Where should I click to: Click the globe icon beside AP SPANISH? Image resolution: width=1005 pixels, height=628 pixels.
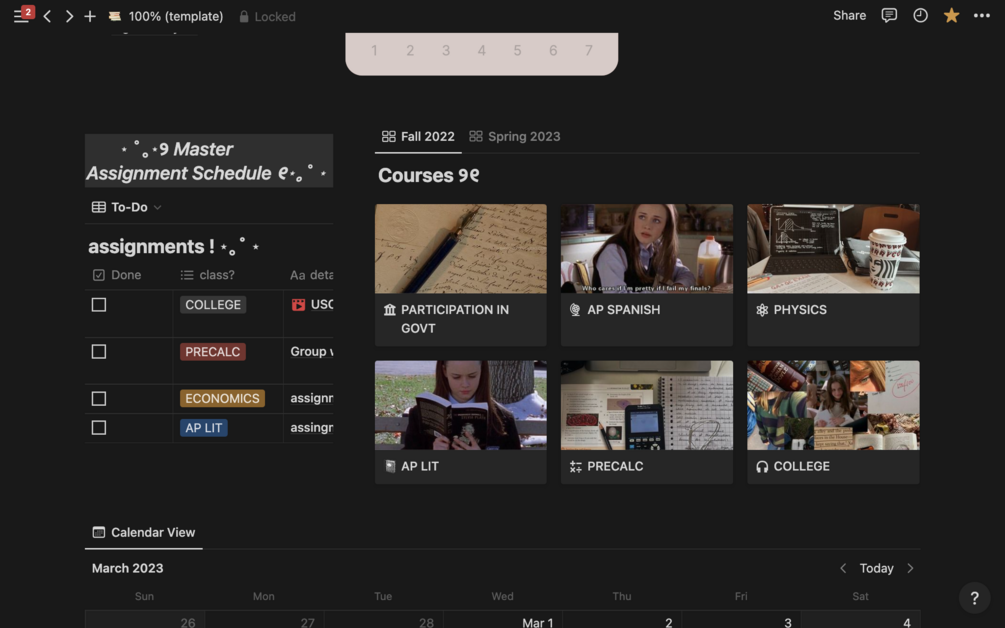pos(575,310)
